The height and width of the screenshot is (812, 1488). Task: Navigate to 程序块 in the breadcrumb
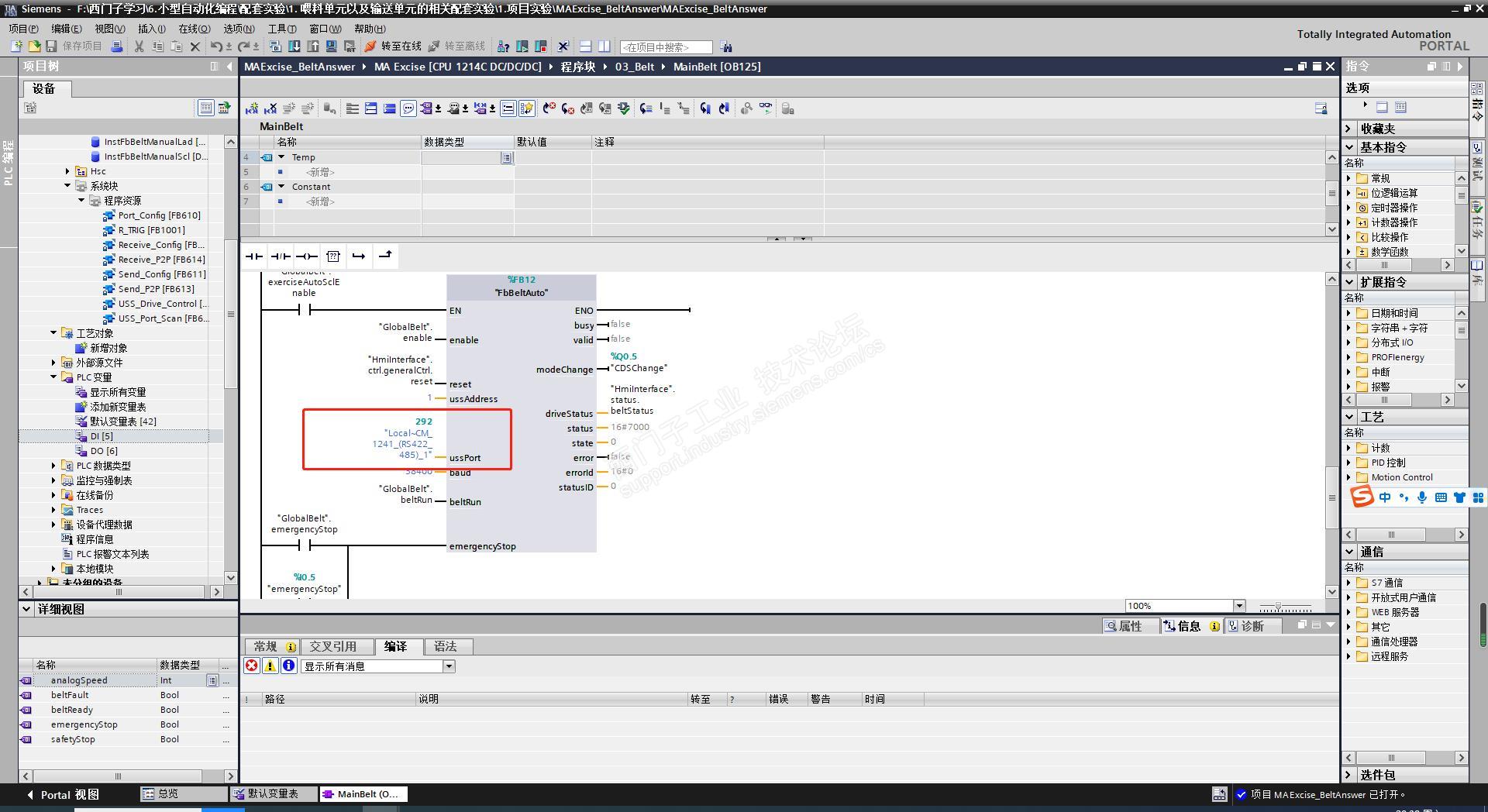coord(578,67)
